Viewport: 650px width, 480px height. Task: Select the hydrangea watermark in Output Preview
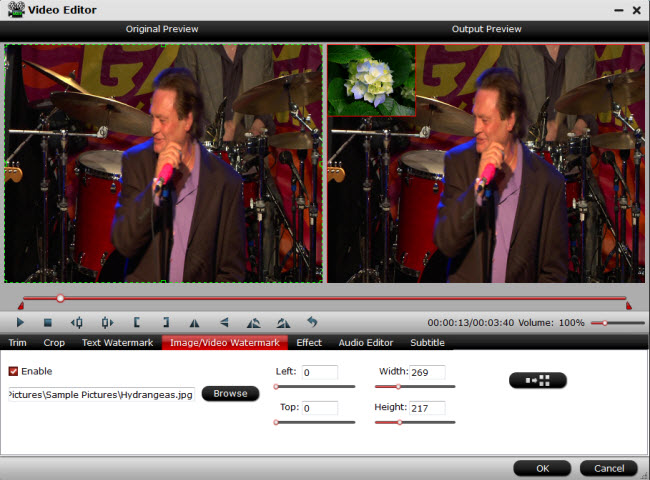371,81
